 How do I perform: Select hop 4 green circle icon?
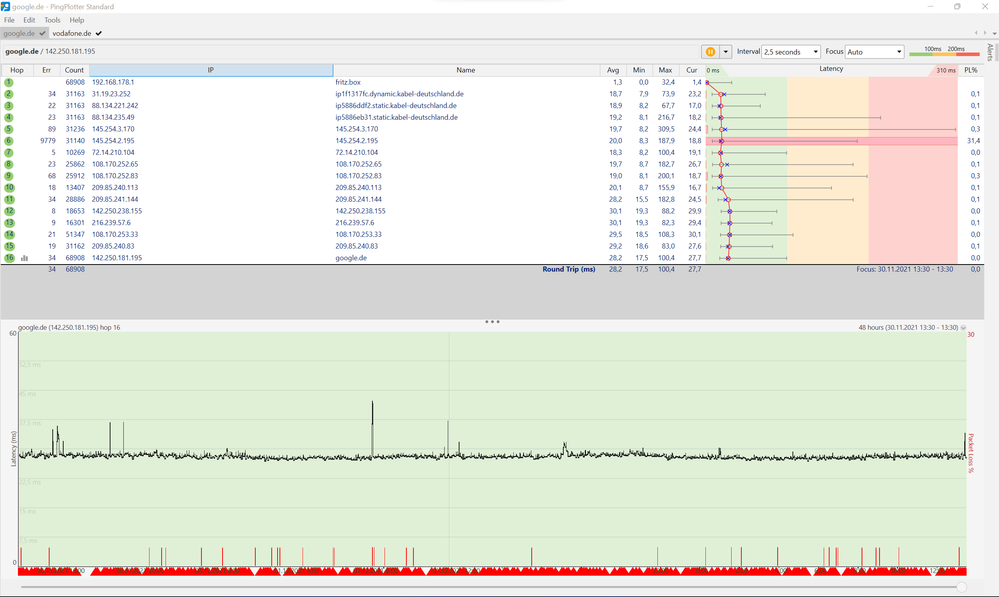tap(9, 117)
